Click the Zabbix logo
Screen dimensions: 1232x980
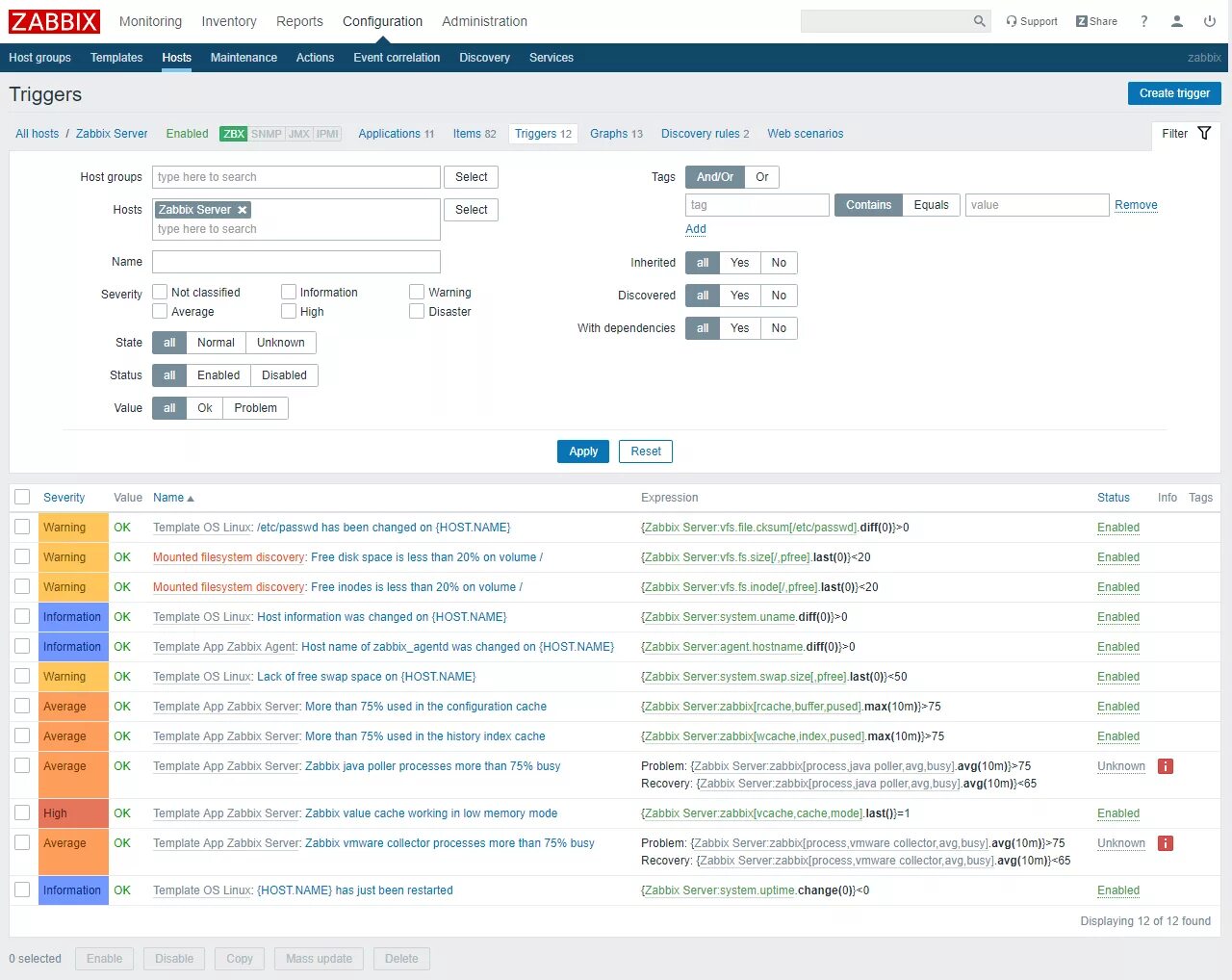point(55,21)
